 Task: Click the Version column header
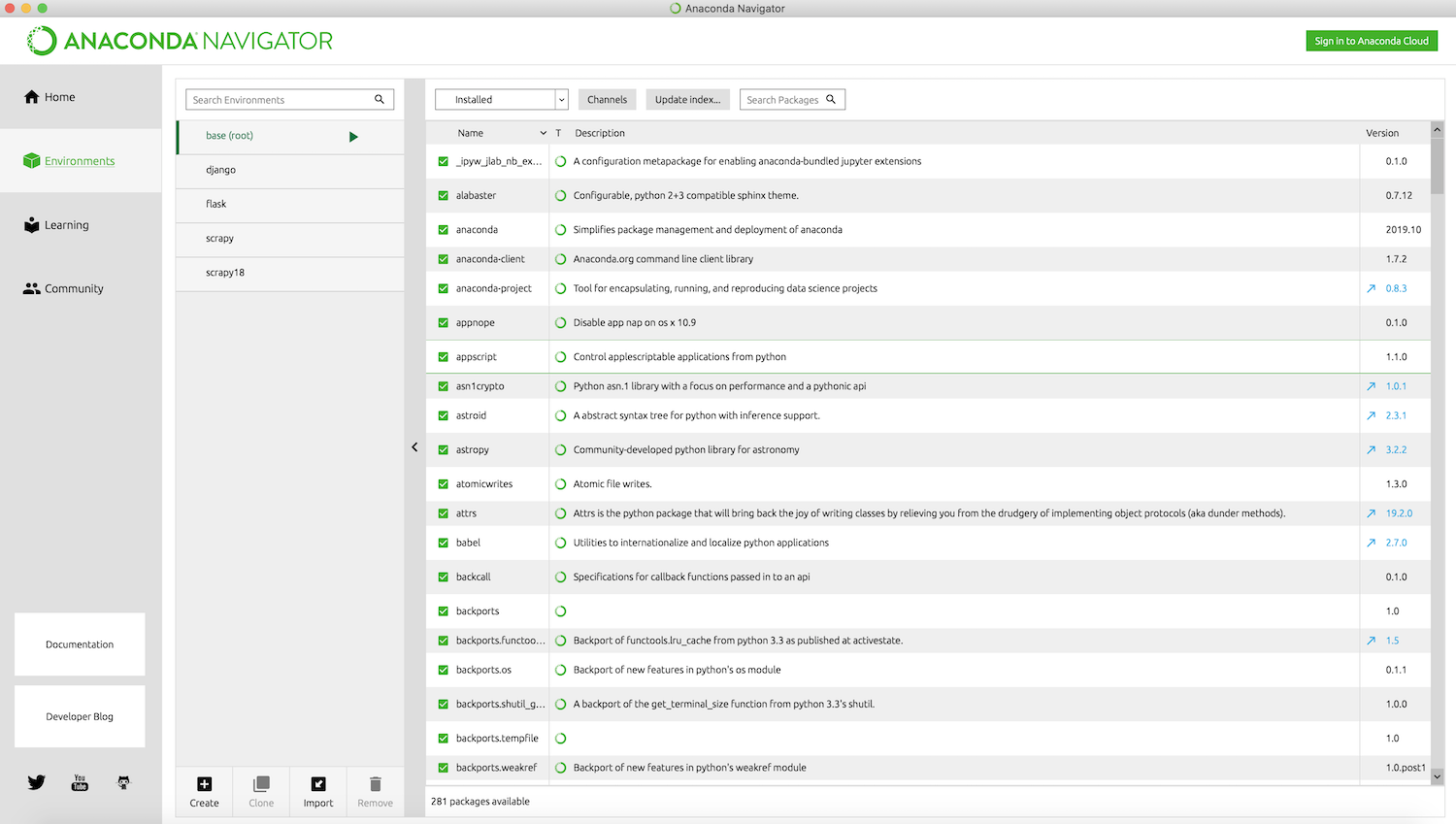[x=1382, y=133]
